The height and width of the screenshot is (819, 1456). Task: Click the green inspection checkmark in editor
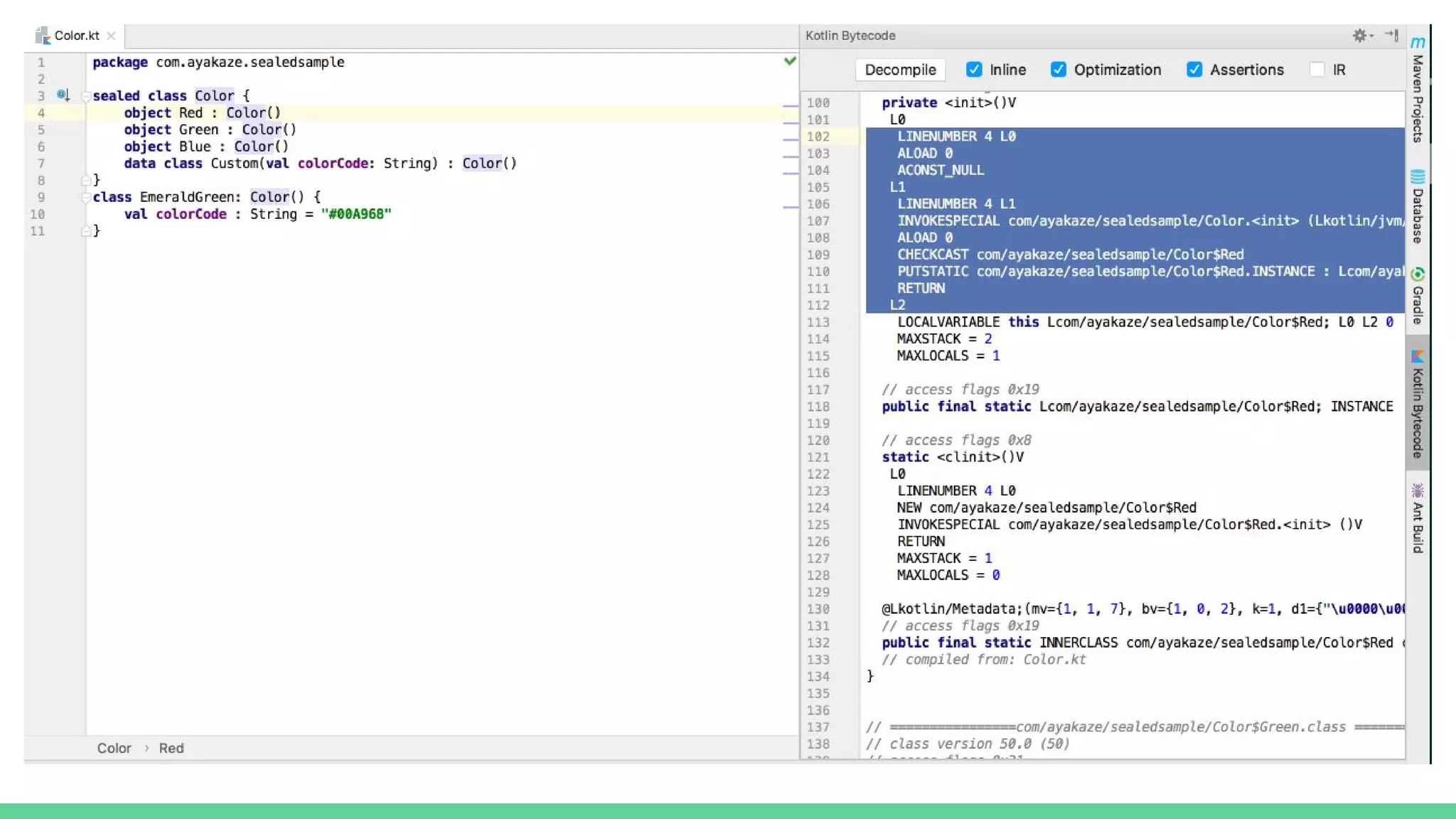pyautogui.click(x=790, y=61)
